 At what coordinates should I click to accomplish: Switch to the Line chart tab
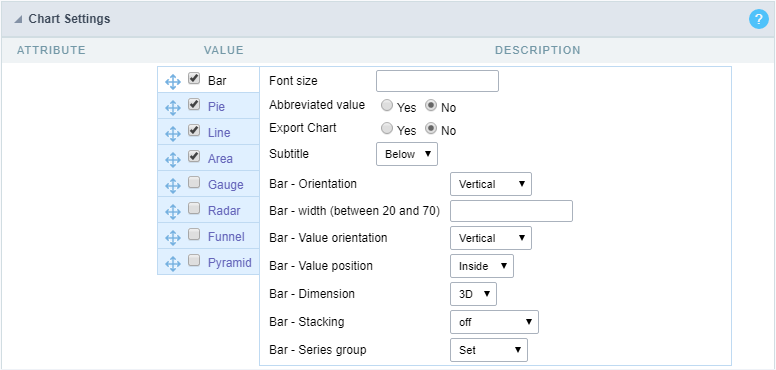(x=219, y=133)
